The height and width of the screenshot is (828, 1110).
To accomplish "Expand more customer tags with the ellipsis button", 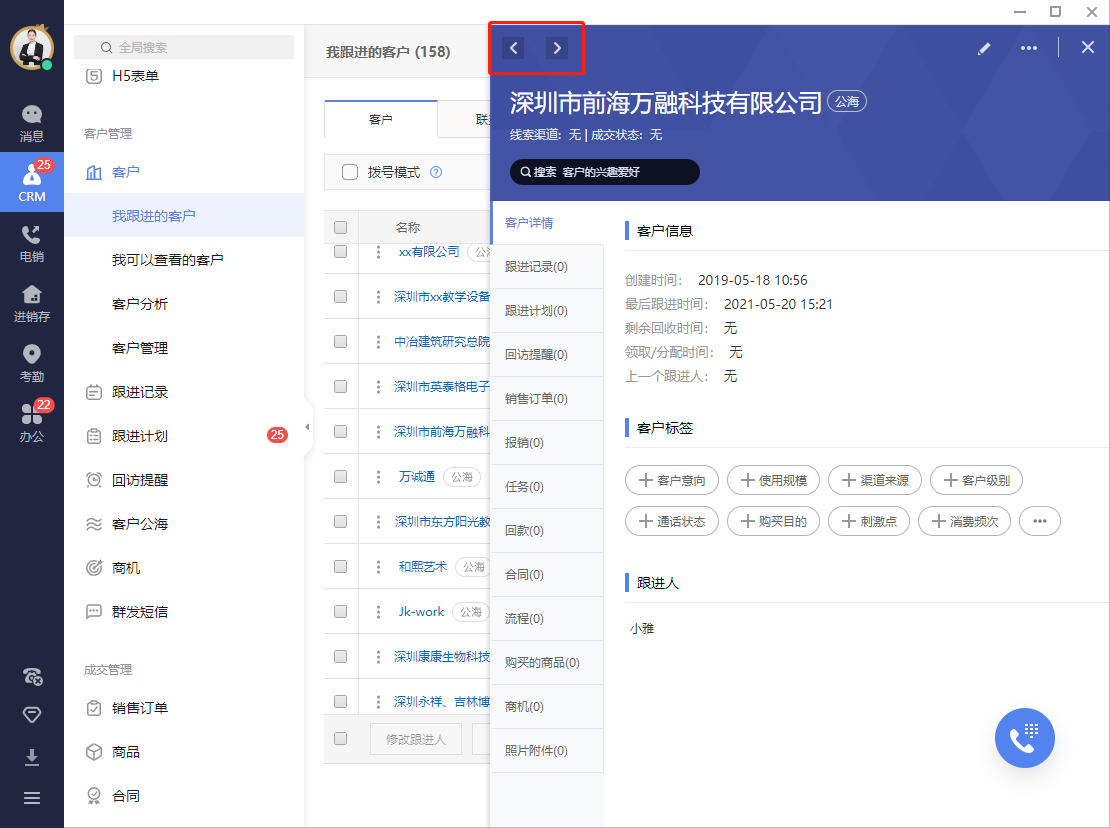I will (1040, 521).
